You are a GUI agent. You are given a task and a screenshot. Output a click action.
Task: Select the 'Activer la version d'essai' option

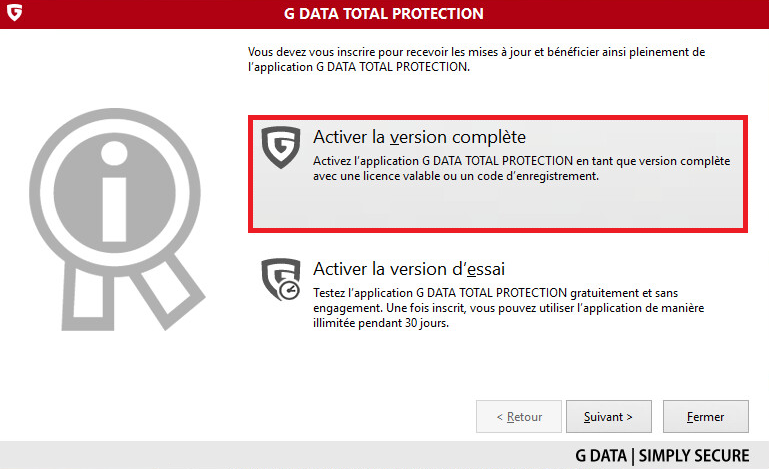click(498, 294)
